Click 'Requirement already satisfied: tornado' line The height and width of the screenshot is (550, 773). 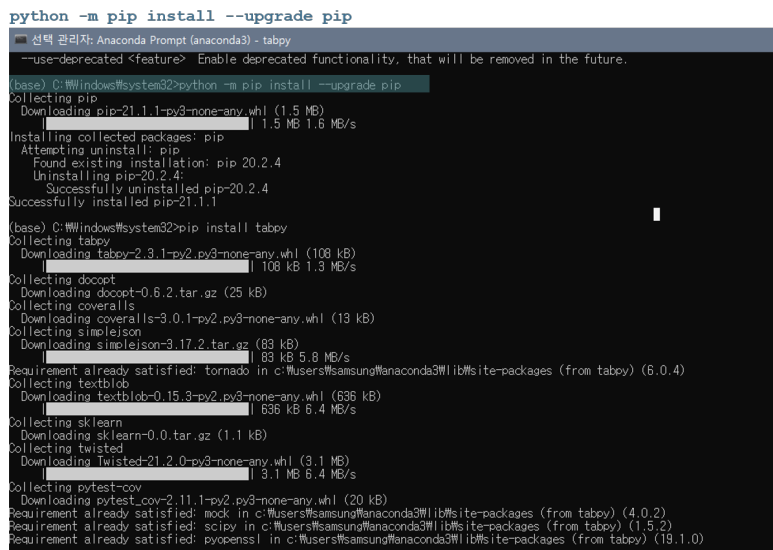click(x=347, y=370)
